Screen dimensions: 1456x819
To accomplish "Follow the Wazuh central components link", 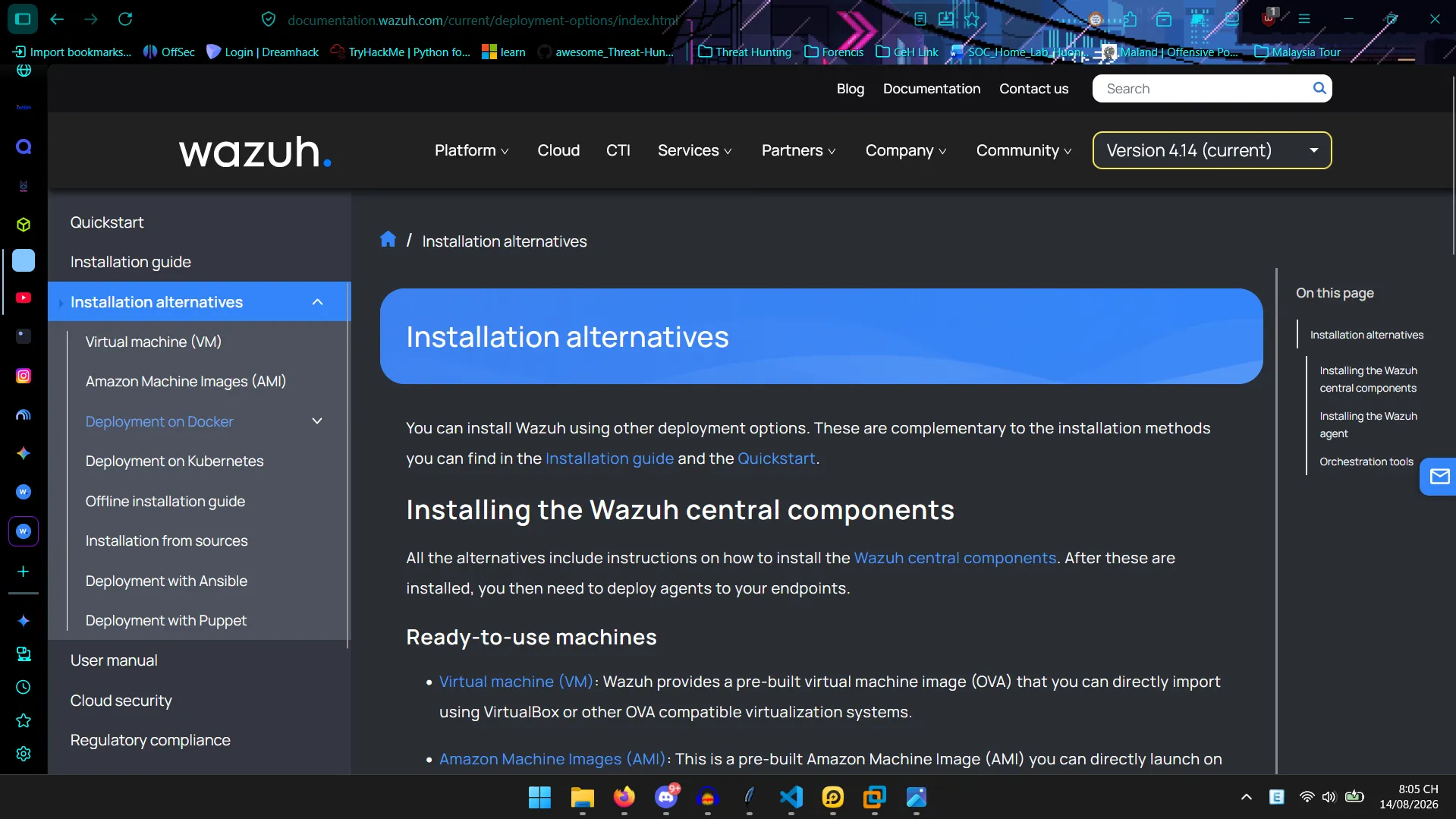I will pos(954,558).
